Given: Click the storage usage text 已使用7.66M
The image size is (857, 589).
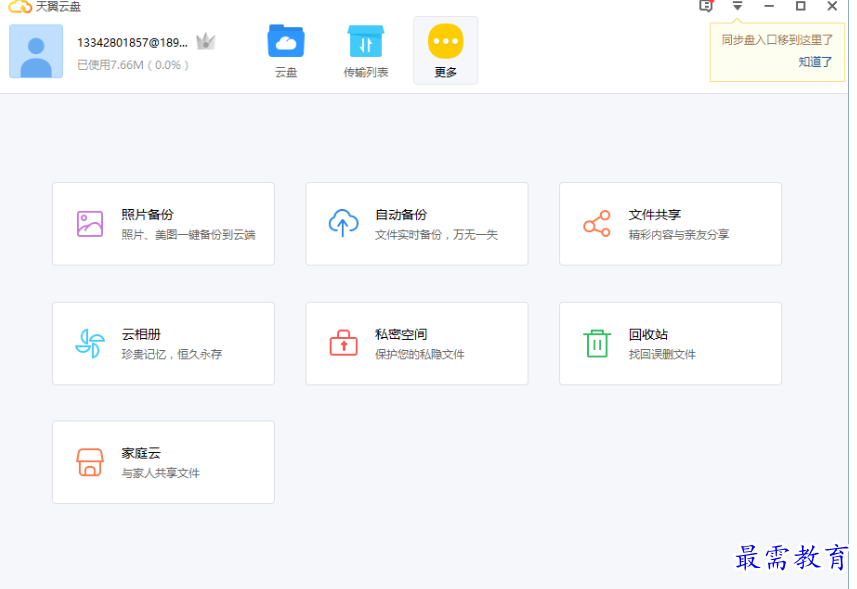Looking at the screenshot, I should pyautogui.click(x=133, y=65).
